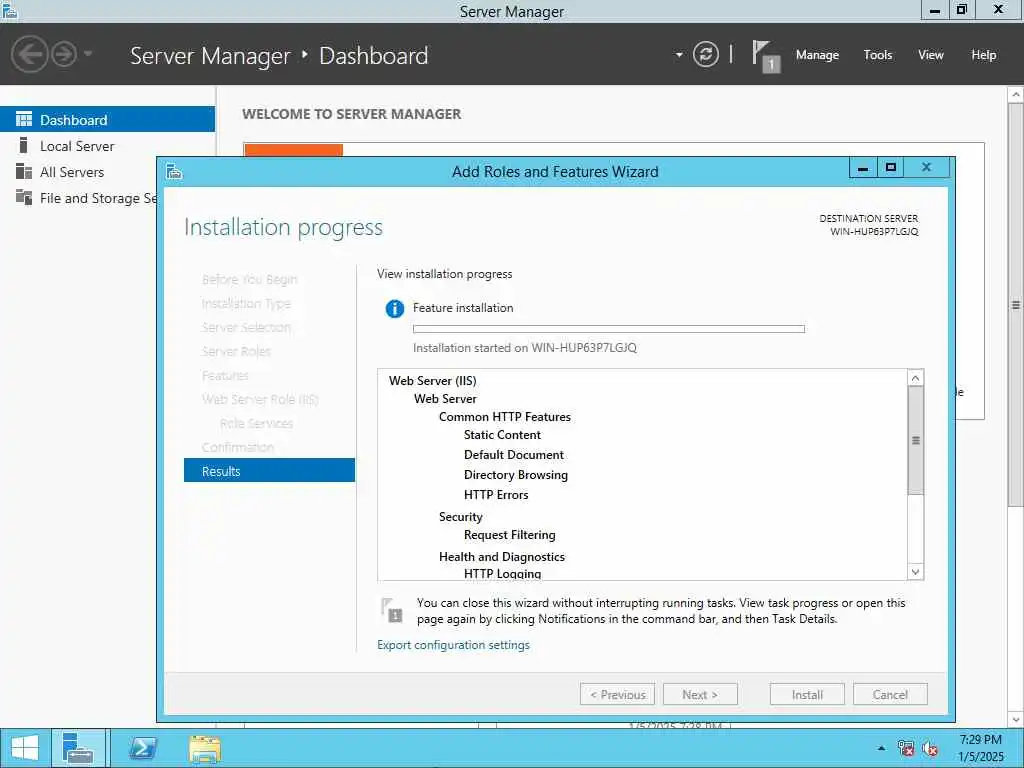
Task: Select Dashboard in the left pane
Action: [107, 120]
